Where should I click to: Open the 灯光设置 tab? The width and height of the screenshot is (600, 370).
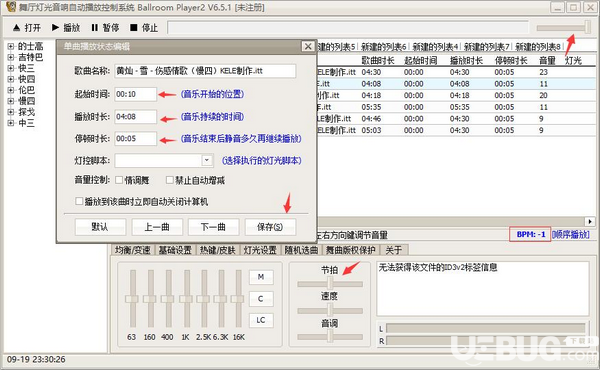pyautogui.click(x=260, y=250)
